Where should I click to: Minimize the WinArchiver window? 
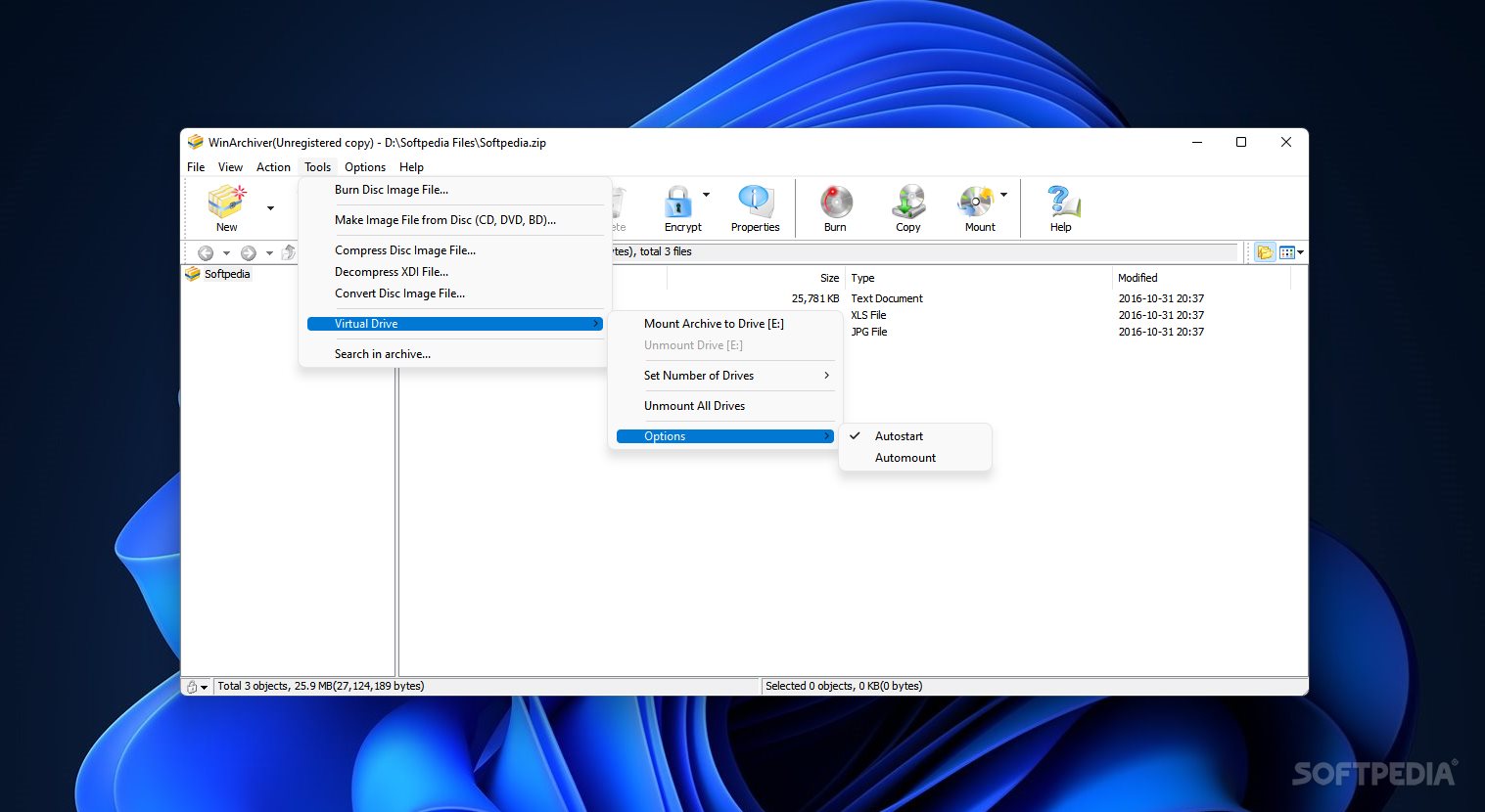(x=1196, y=142)
